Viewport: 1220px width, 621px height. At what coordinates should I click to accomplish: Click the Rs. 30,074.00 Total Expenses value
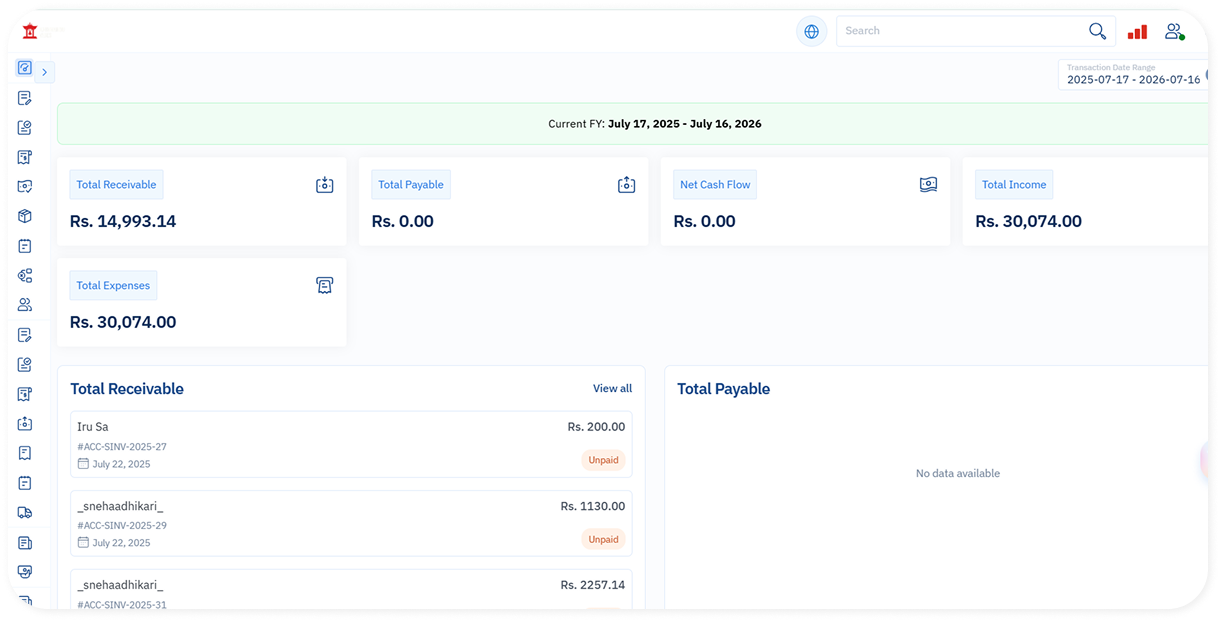click(x=123, y=323)
